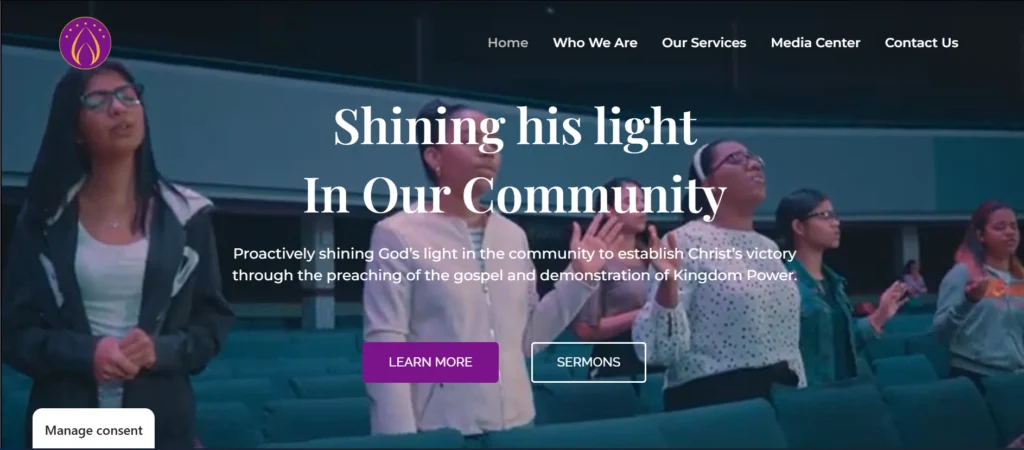Go to Our Services page
Image resolution: width=1024 pixels, height=450 pixels.
(704, 42)
